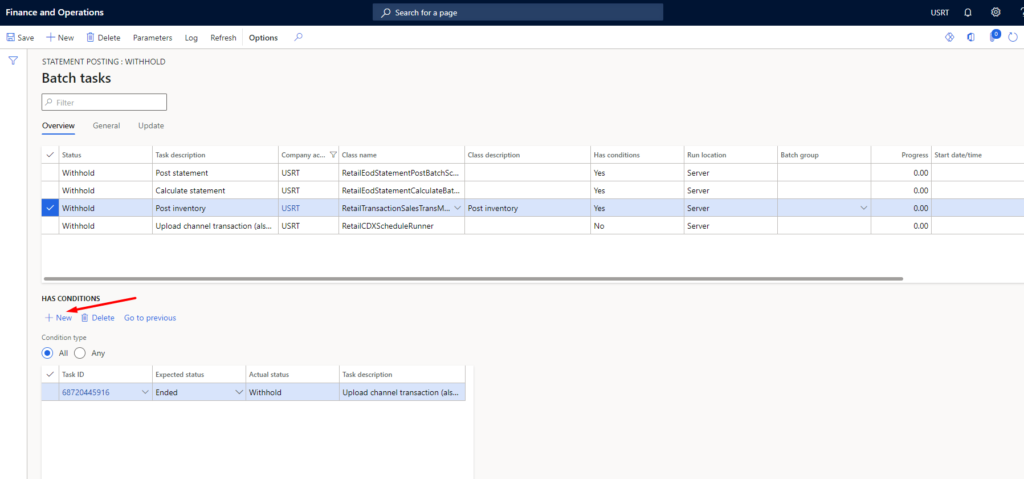
Task: Click the Search for a page box
Action: coord(518,12)
